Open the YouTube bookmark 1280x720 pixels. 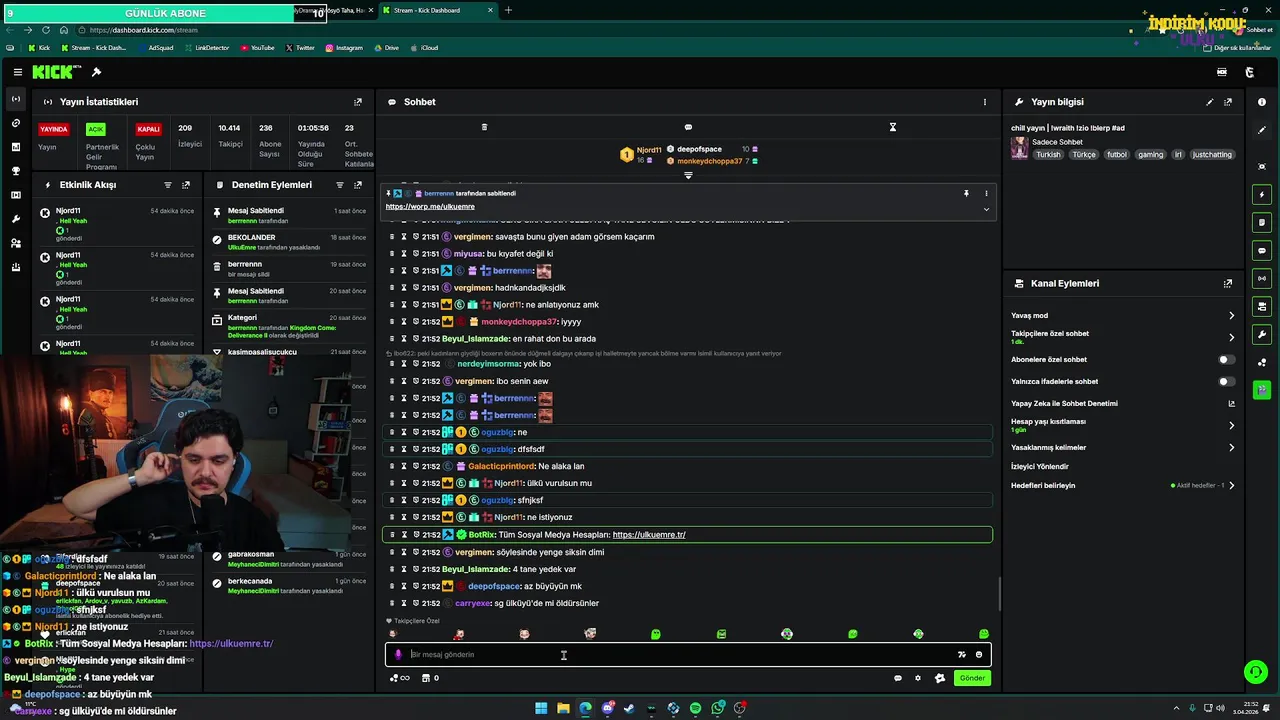click(256, 48)
